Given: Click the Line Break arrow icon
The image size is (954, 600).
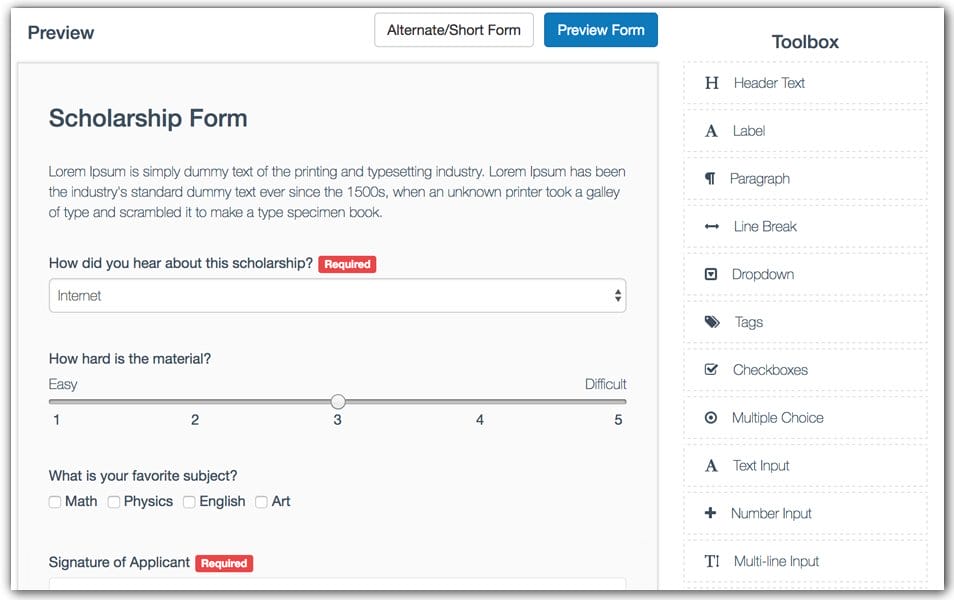Looking at the screenshot, I should point(711,226).
